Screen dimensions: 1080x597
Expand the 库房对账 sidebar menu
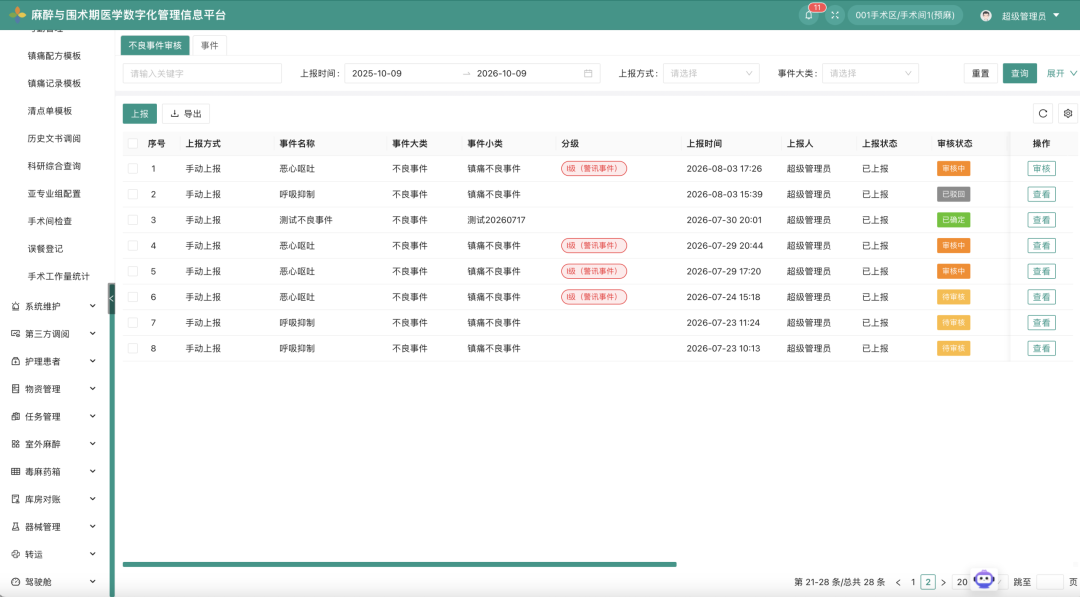click(53, 499)
